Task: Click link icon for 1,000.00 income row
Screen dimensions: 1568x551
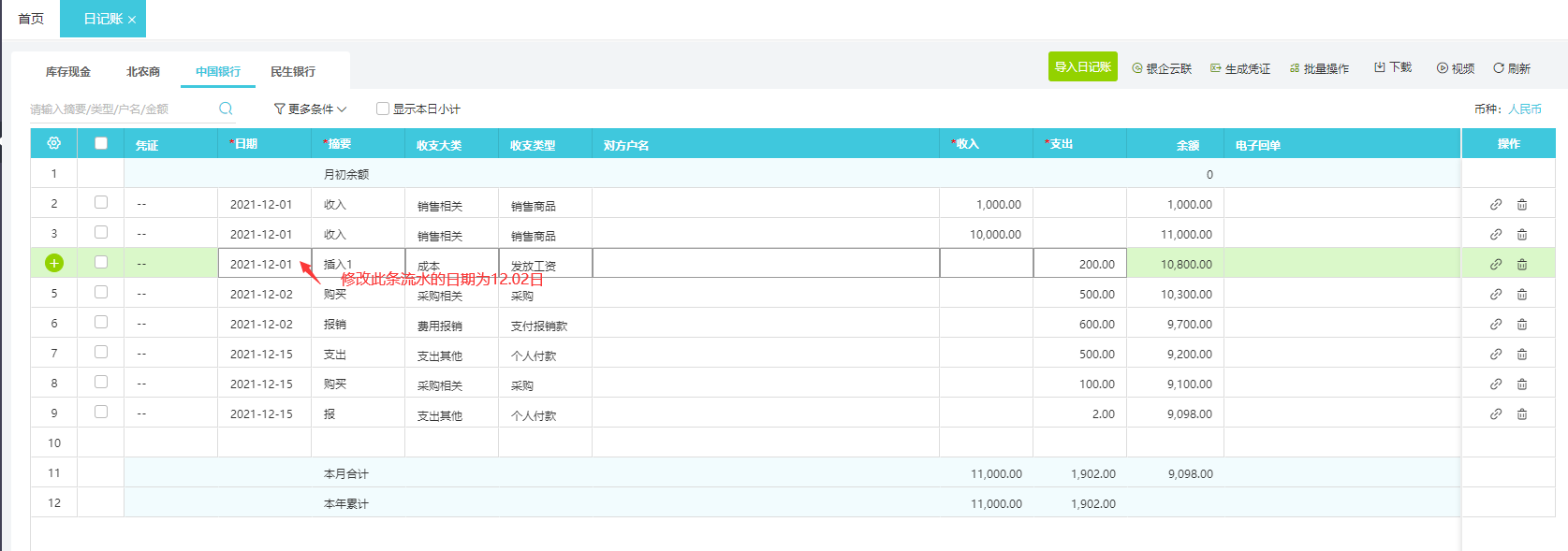Action: [x=1496, y=204]
